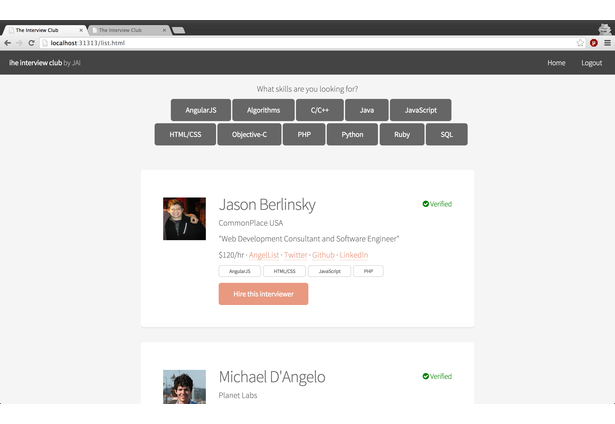Click the Verified checkmark icon beside Jason Berlinsky
This screenshot has width=615, height=424.
(426, 204)
